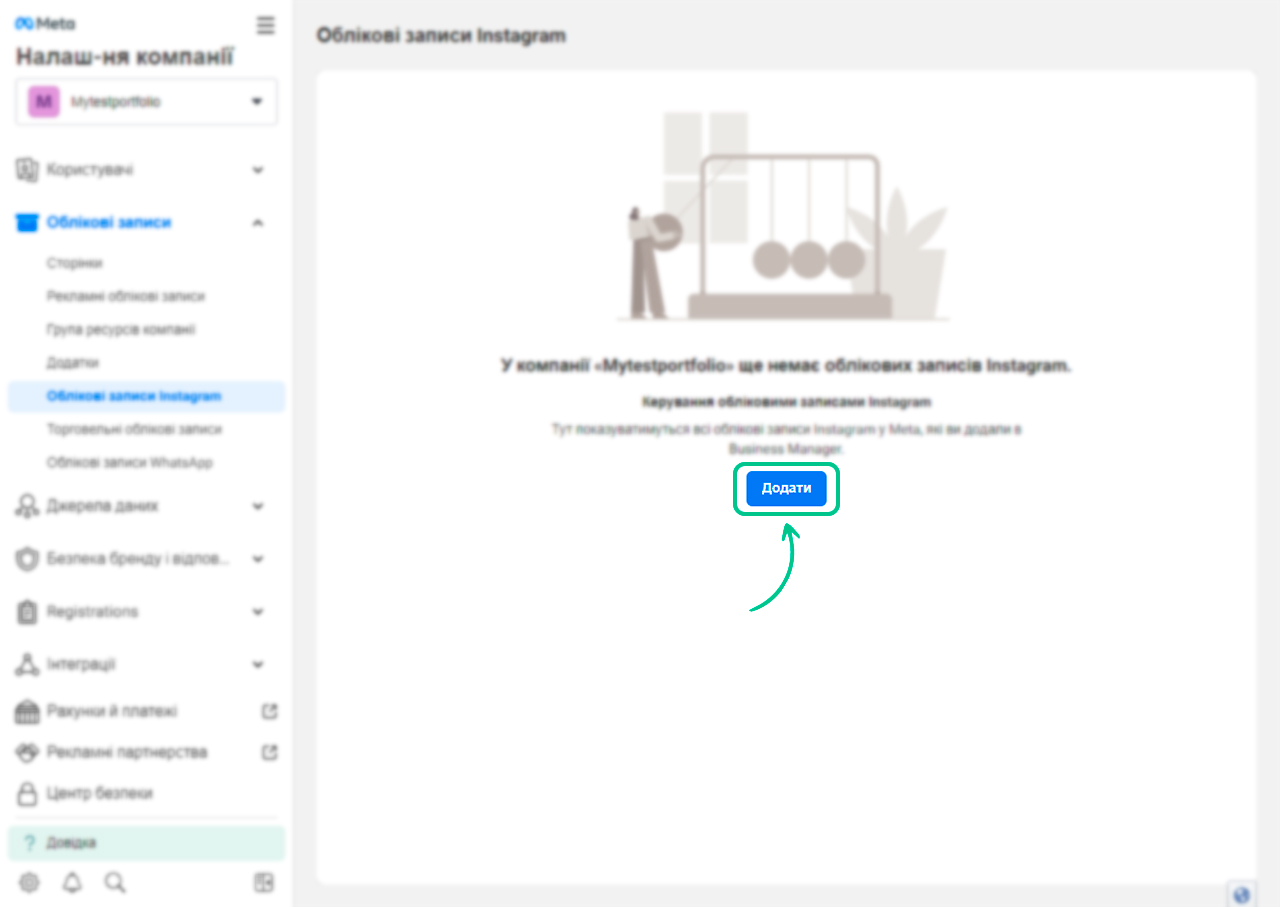The height and width of the screenshot is (907, 1280).
Task: Click the Облікові записи briefcase icon
Action: 27,222
